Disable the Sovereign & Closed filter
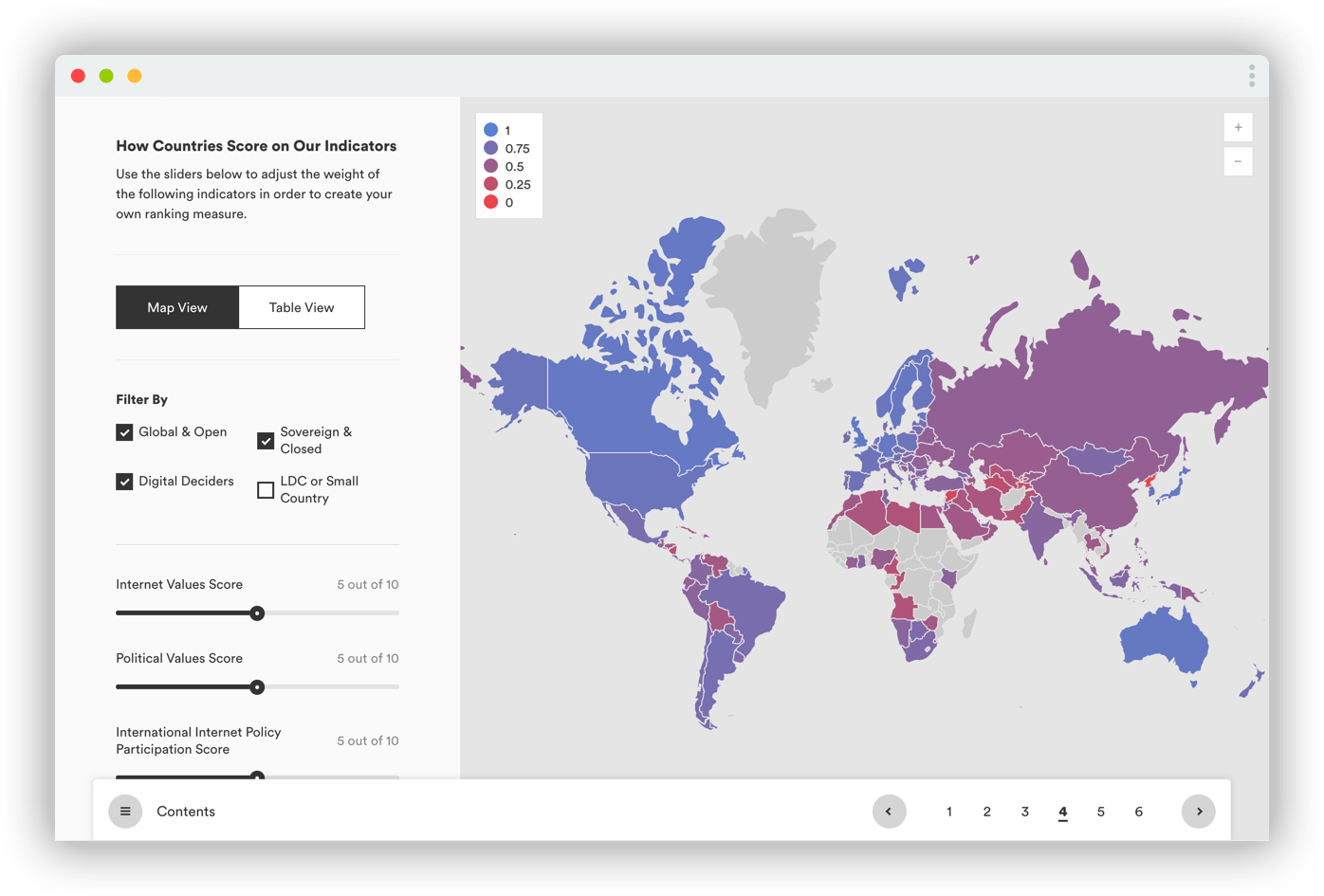Screen dimensions: 1324x896 pos(266,440)
